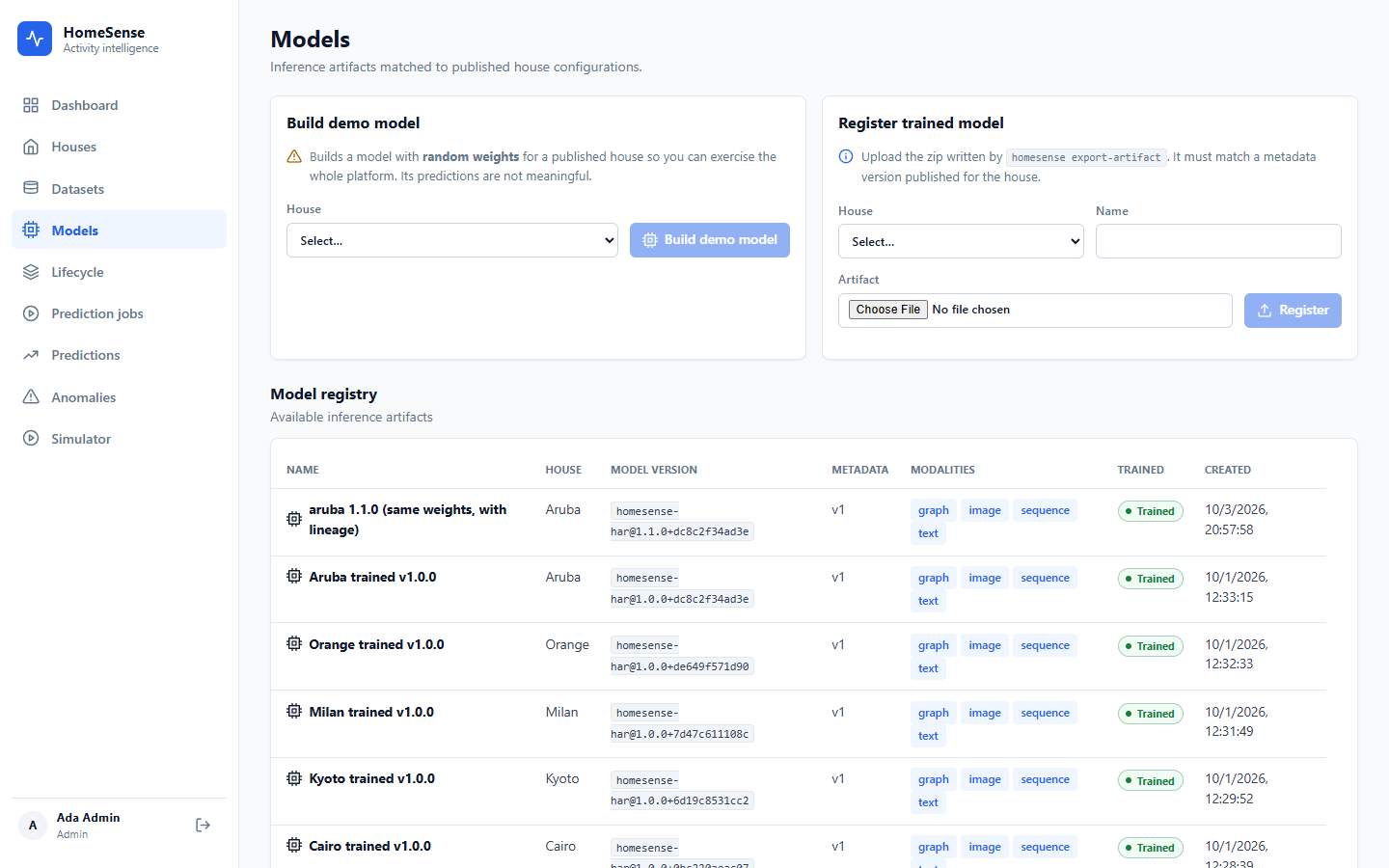The image size is (1389, 868).
Task: Click the "10/1/2026, 12:31:49" created timestamp
Action: coord(1237,721)
